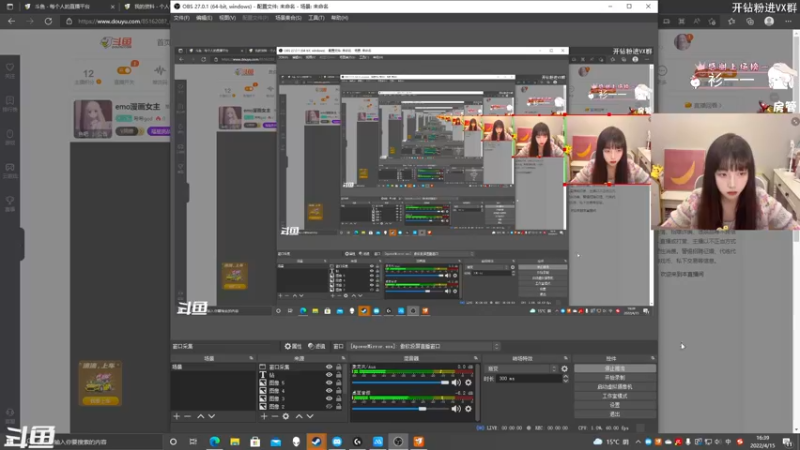
Task: Mute the microphone audio speaker icon
Action: [x=456, y=383]
